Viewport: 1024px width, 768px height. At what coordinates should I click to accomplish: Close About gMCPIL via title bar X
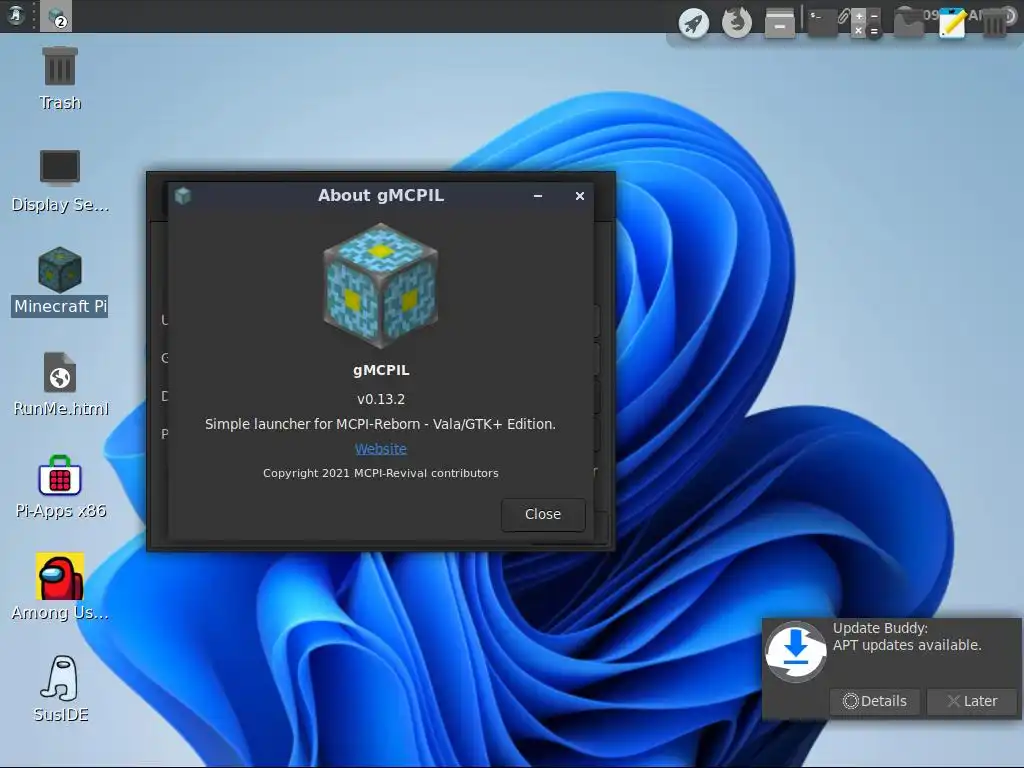(x=580, y=196)
